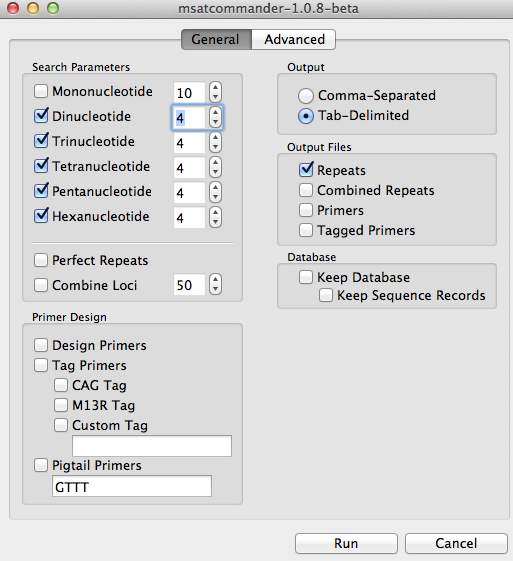513x561 pixels.
Task: Enable the Mononucleotide checkbox
Action: pyautogui.click(x=41, y=91)
